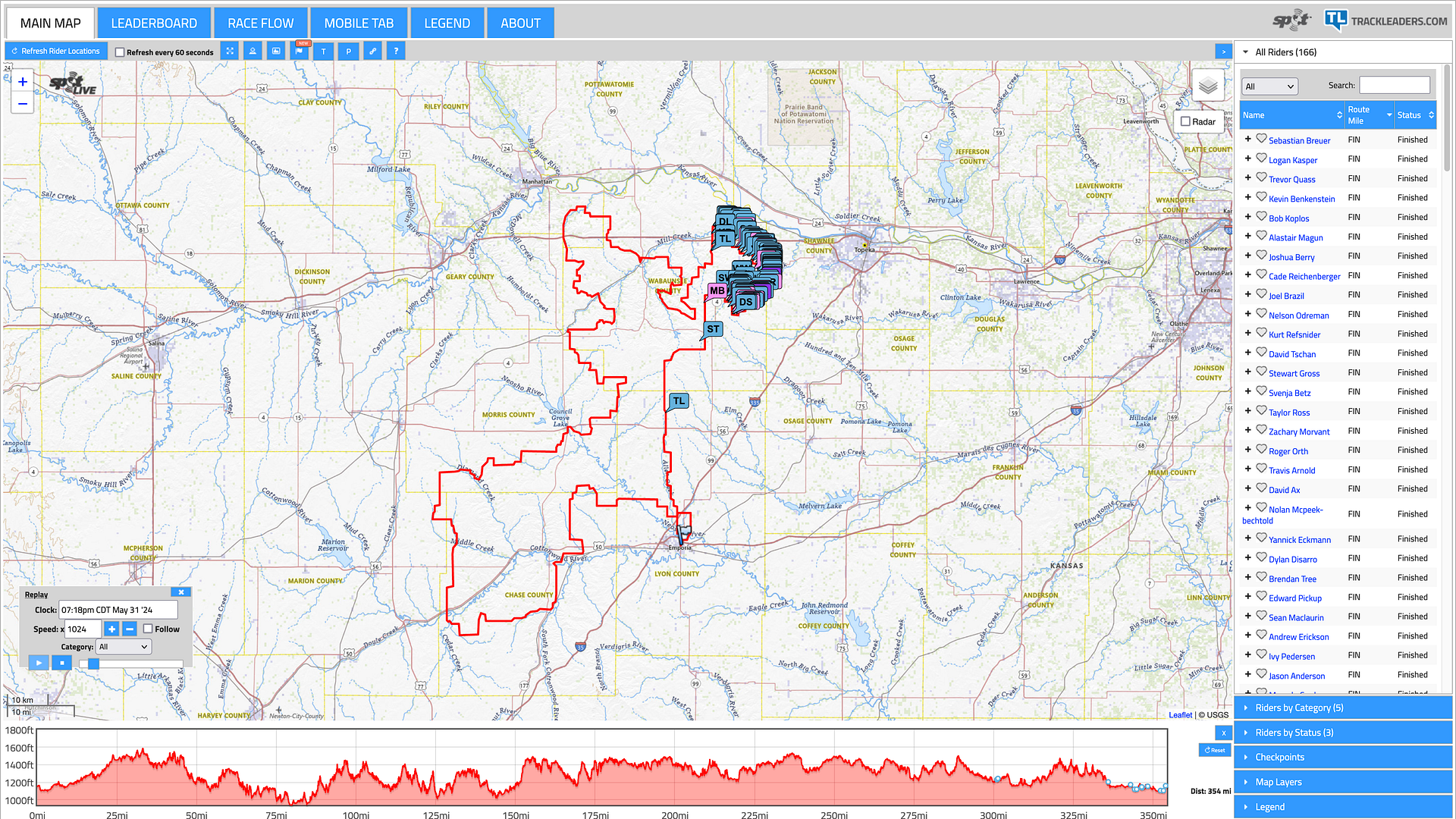Image resolution: width=1456 pixels, height=819 pixels.
Task: Open the Race Flow tab
Action: (x=261, y=23)
